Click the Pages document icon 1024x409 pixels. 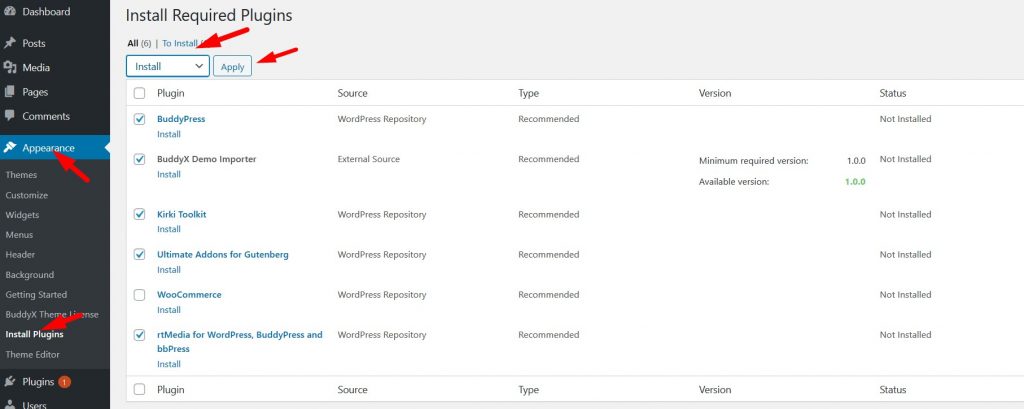point(10,92)
